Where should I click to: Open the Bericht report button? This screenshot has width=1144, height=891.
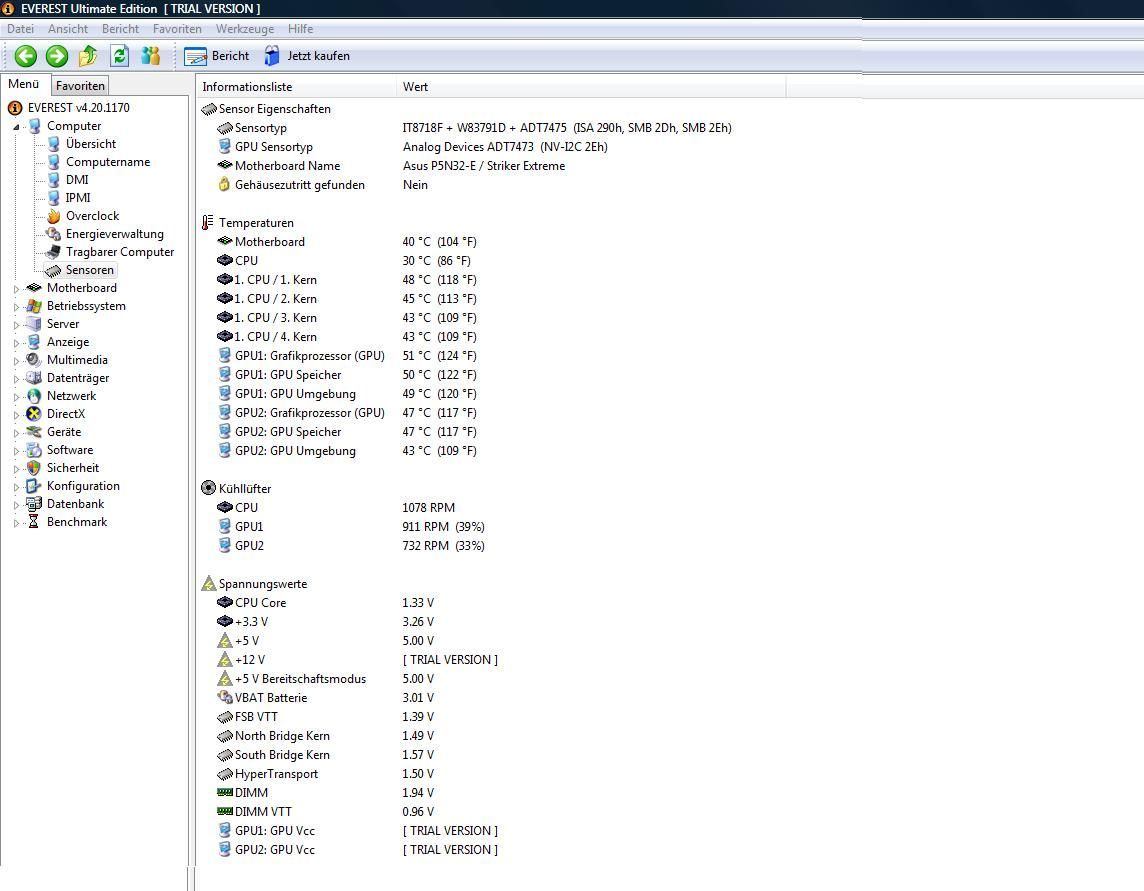coord(217,56)
